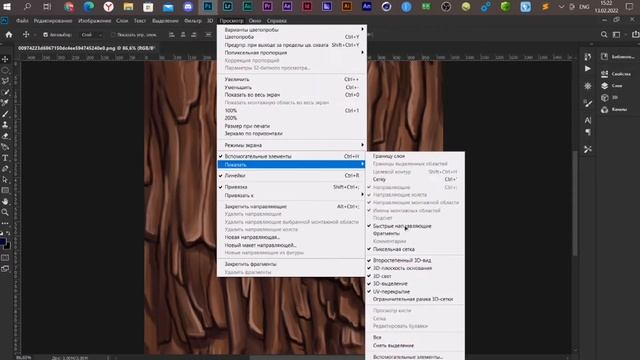The image size is (640, 360).
Task: Open the Paragraph panel icon
Action: 588,132
